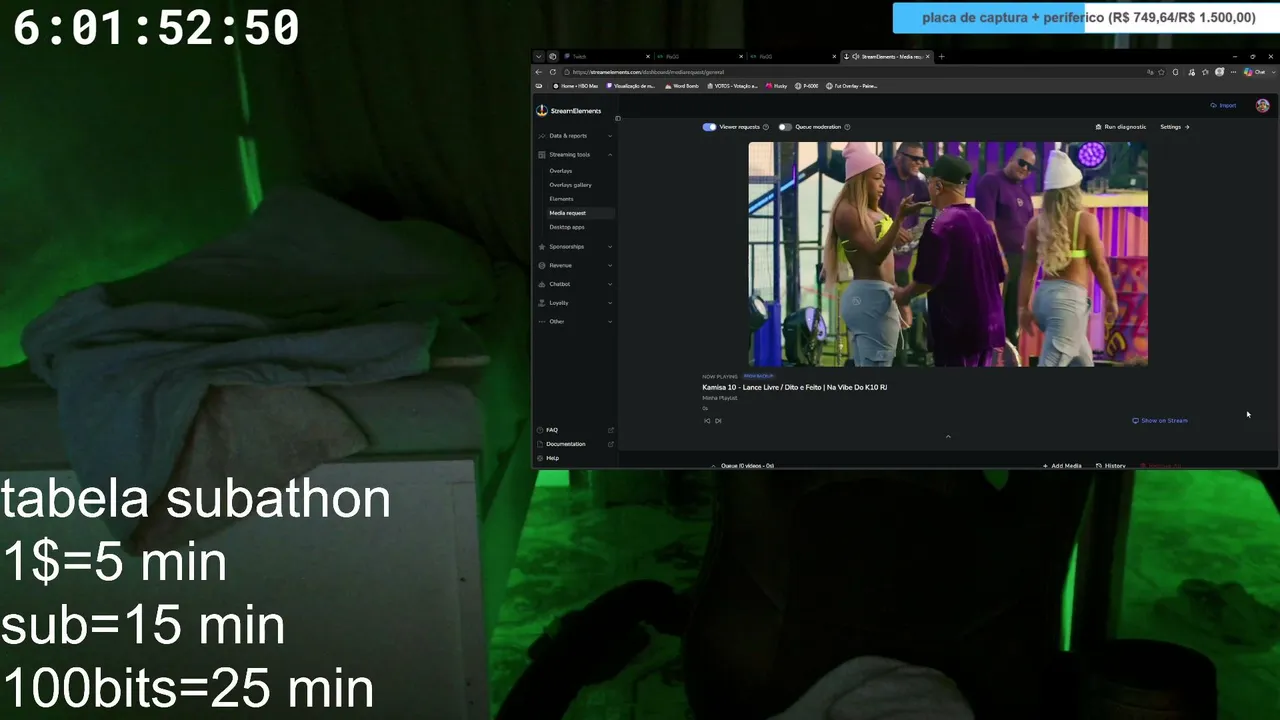
Task: Collapse the Streaming tools section
Action: click(x=610, y=155)
